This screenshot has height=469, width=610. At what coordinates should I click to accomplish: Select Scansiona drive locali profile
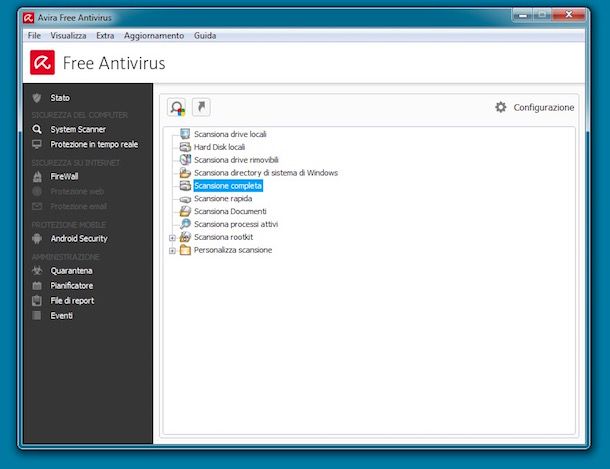[x=230, y=134]
